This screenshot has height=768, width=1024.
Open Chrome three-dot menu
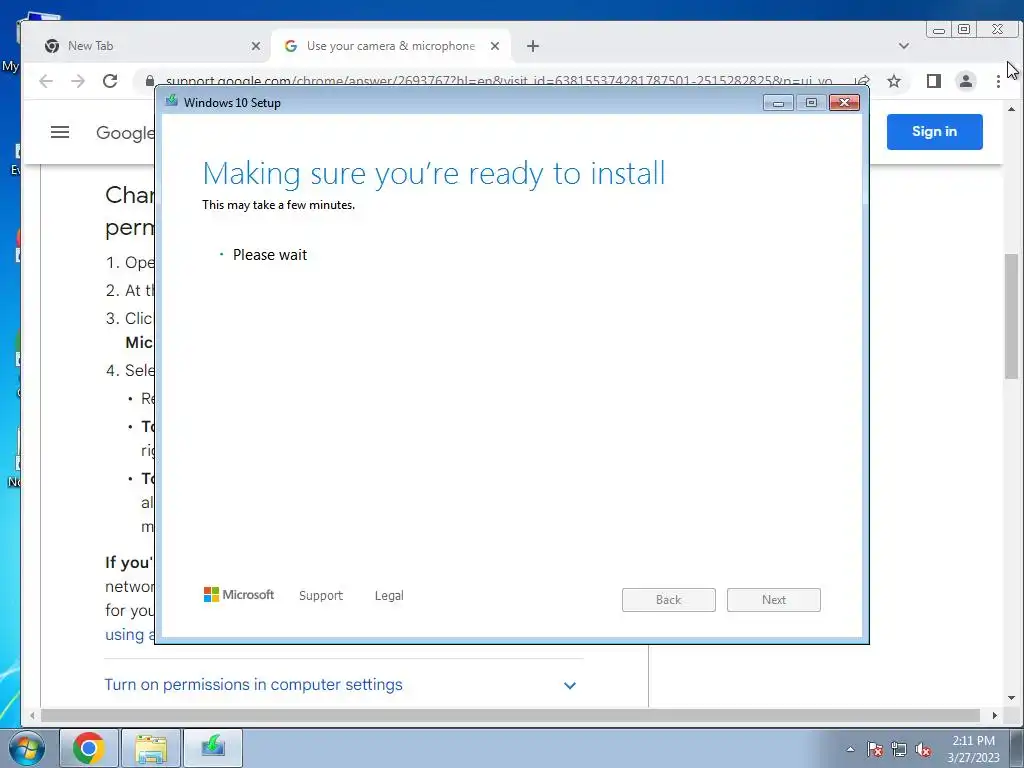(x=998, y=81)
